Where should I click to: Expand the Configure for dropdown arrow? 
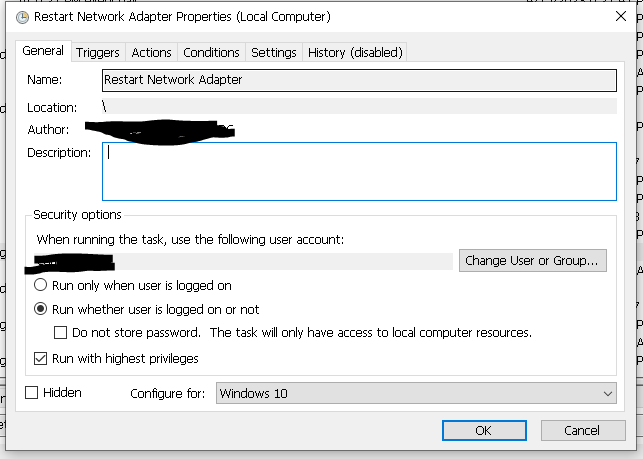(608, 394)
